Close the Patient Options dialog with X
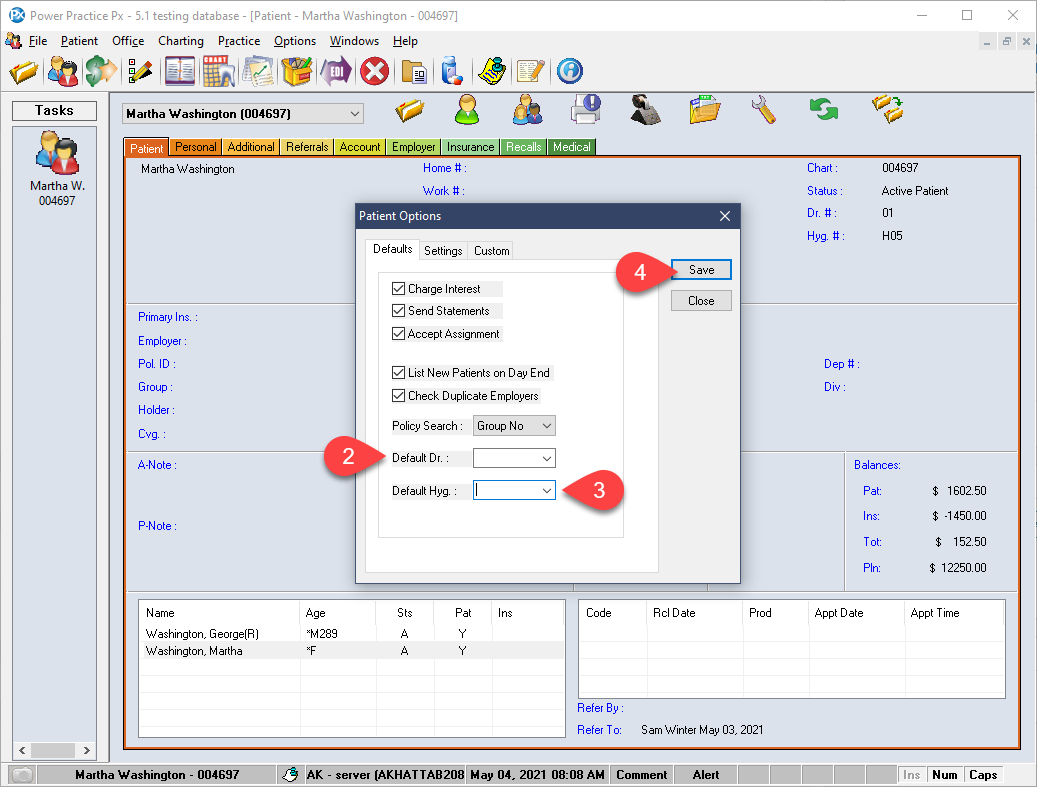Viewport: 1037px width, 787px height. coord(725,216)
